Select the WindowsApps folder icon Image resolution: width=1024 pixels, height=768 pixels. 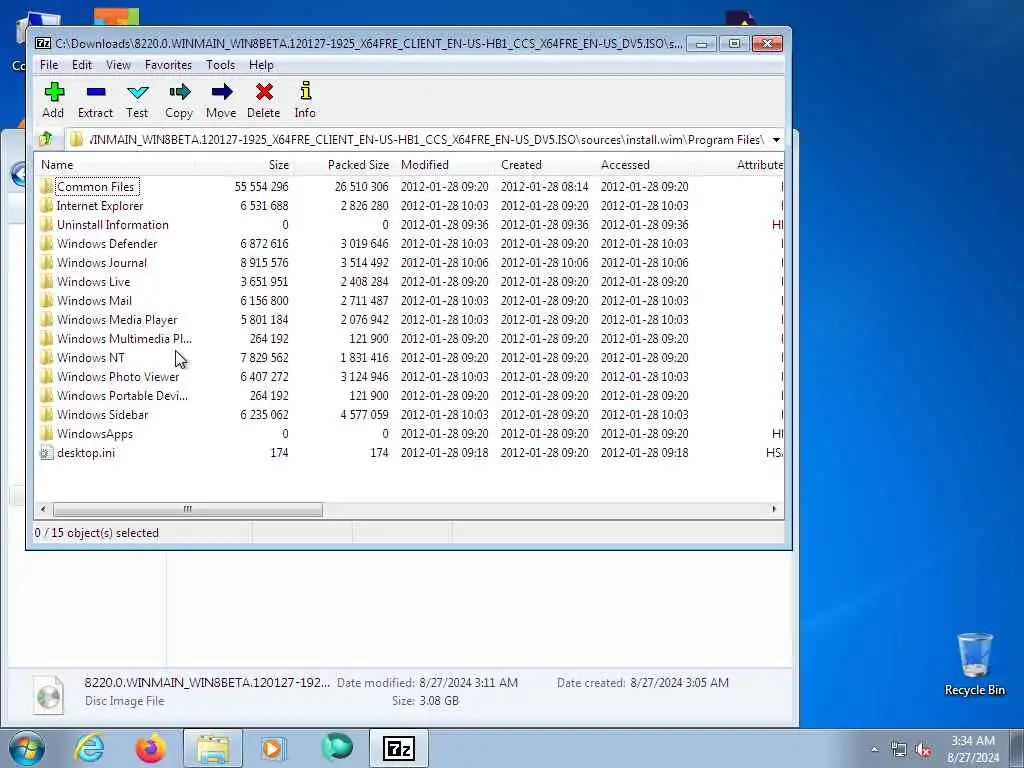coord(46,434)
